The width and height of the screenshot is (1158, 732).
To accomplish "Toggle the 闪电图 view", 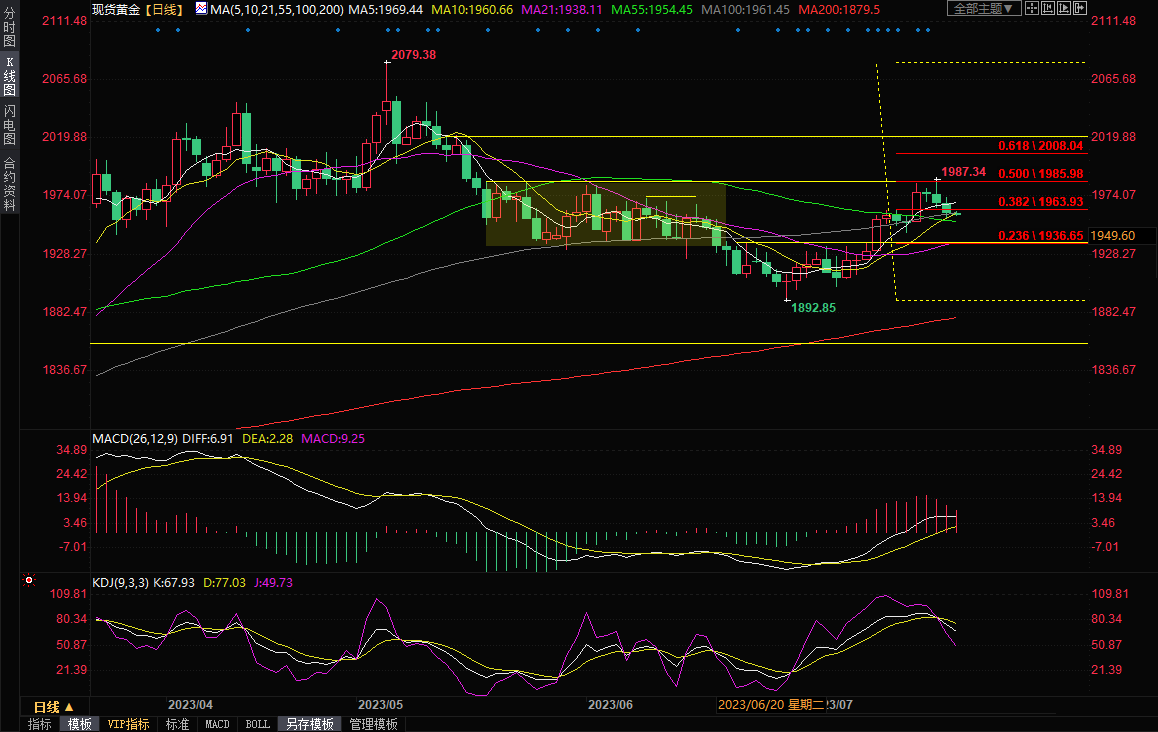I will click(x=9, y=124).
